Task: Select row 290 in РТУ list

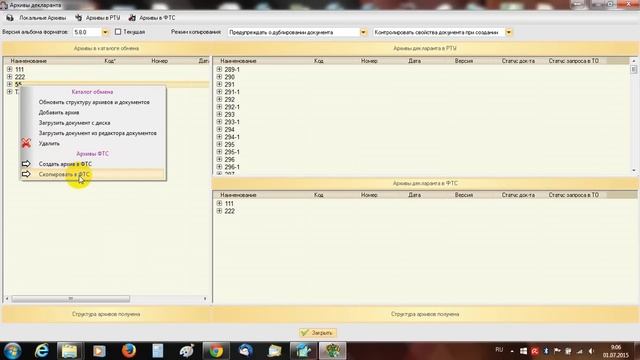Action: pyautogui.click(x=229, y=77)
